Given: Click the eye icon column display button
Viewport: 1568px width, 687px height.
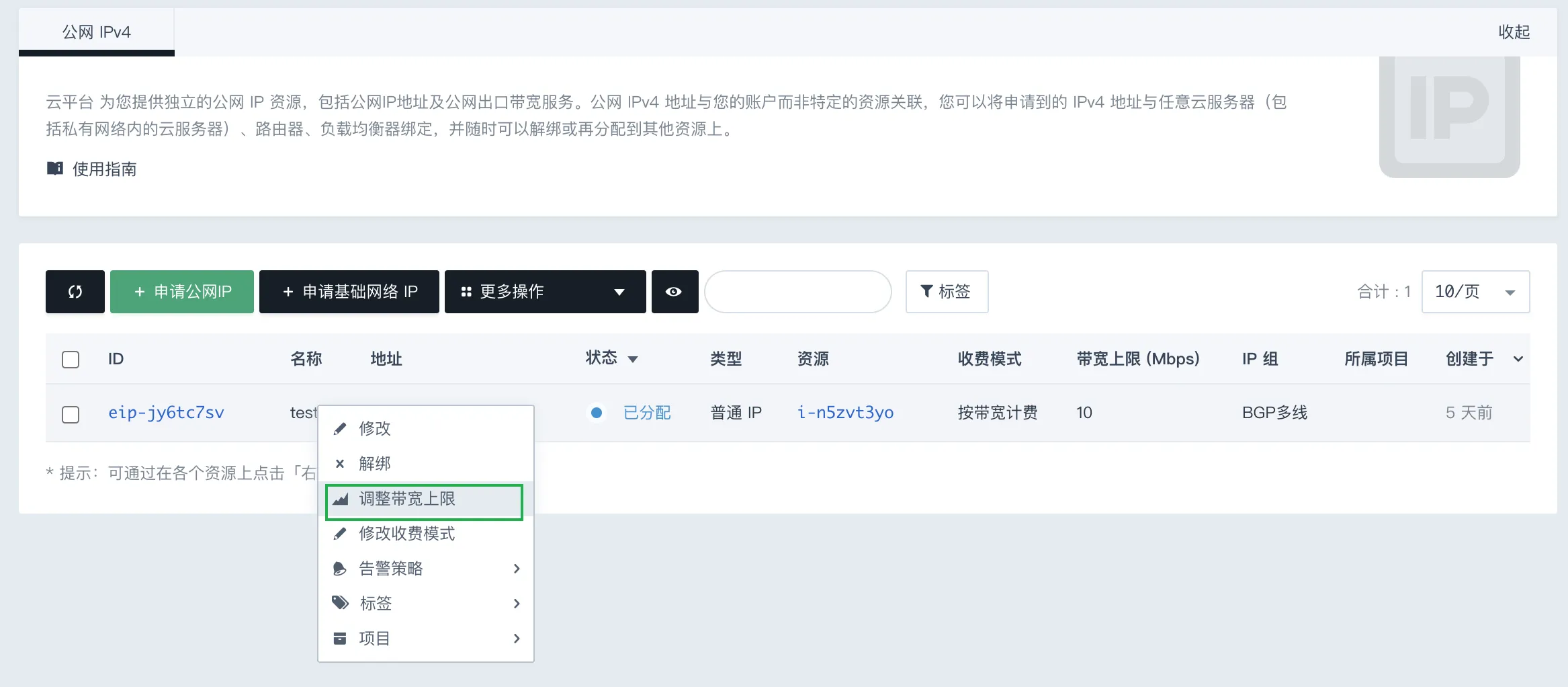Looking at the screenshot, I should tap(674, 292).
